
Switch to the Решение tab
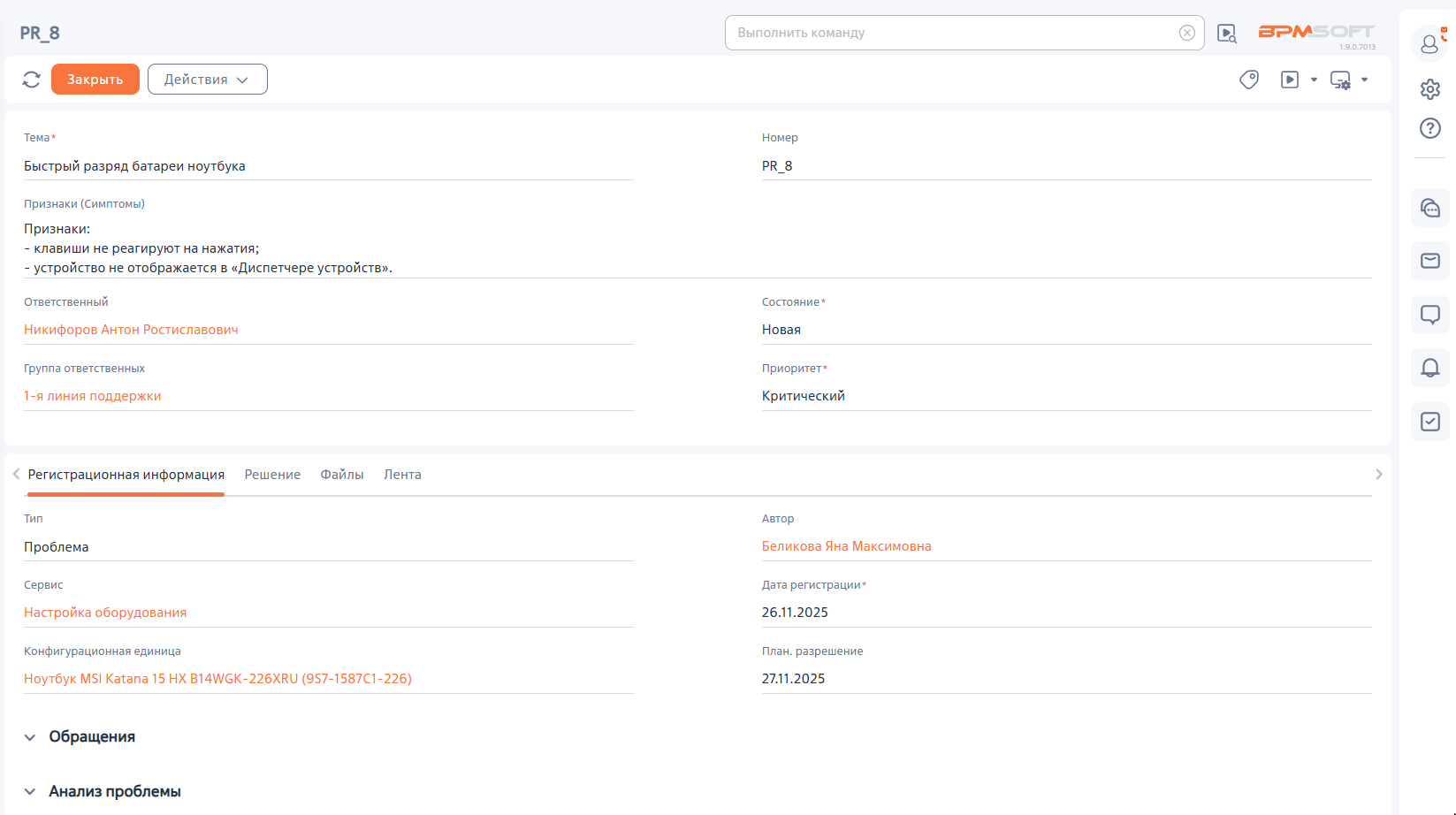[x=272, y=475]
